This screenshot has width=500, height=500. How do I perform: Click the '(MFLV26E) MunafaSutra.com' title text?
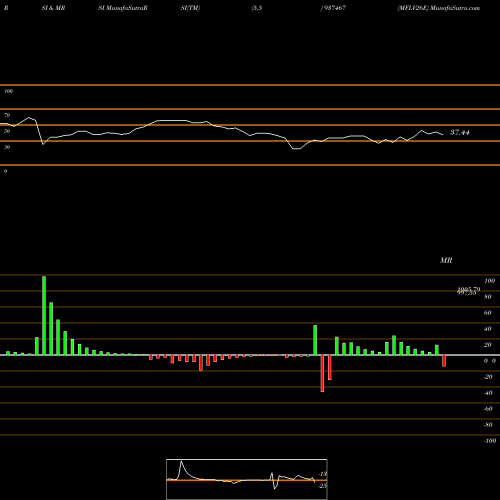(x=439, y=8)
